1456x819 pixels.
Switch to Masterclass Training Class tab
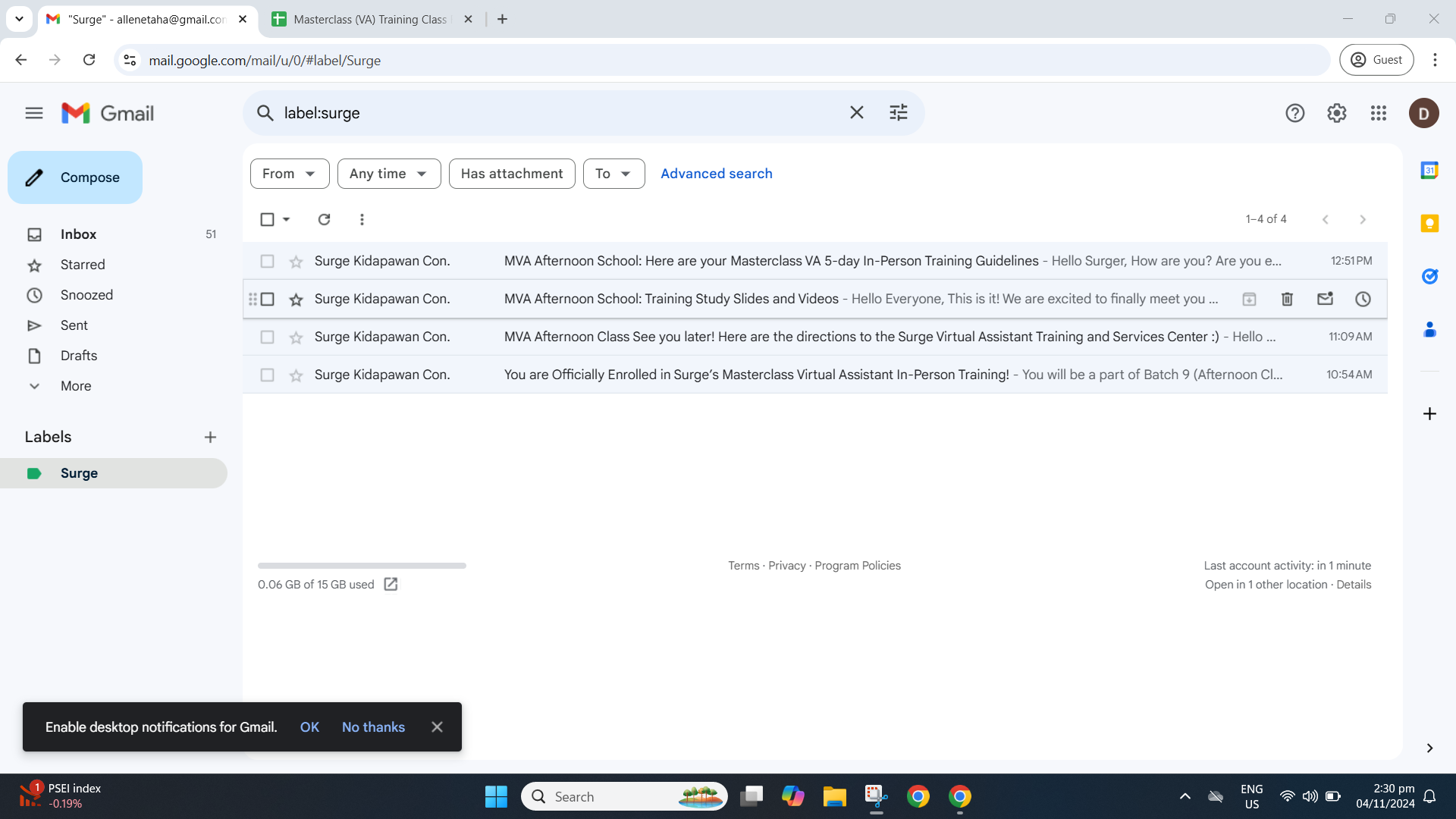click(370, 19)
